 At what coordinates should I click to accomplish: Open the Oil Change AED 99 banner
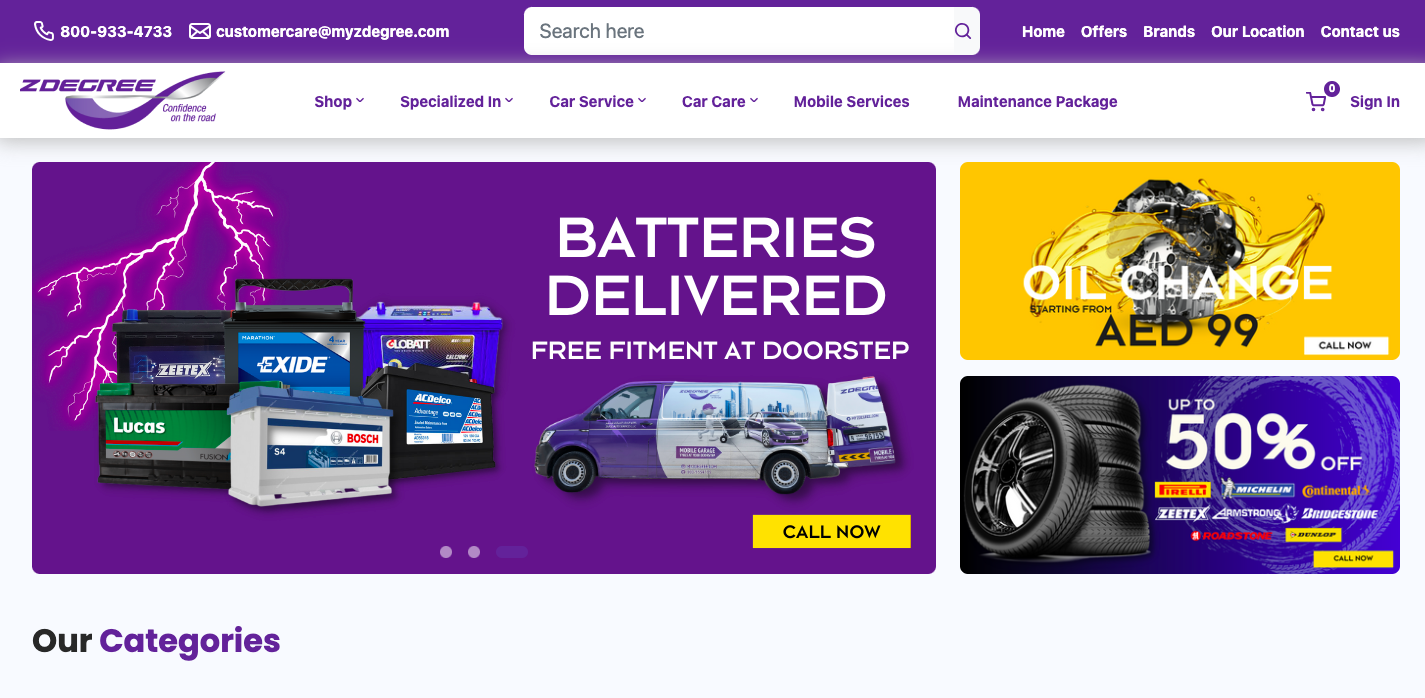pyautogui.click(x=1180, y=261)
